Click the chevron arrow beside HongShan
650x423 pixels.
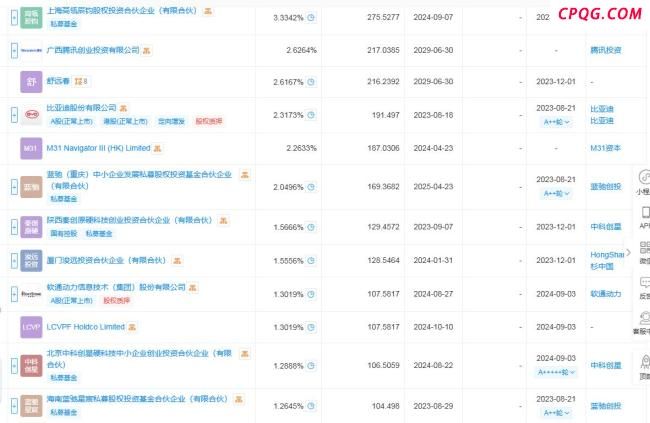628,252
